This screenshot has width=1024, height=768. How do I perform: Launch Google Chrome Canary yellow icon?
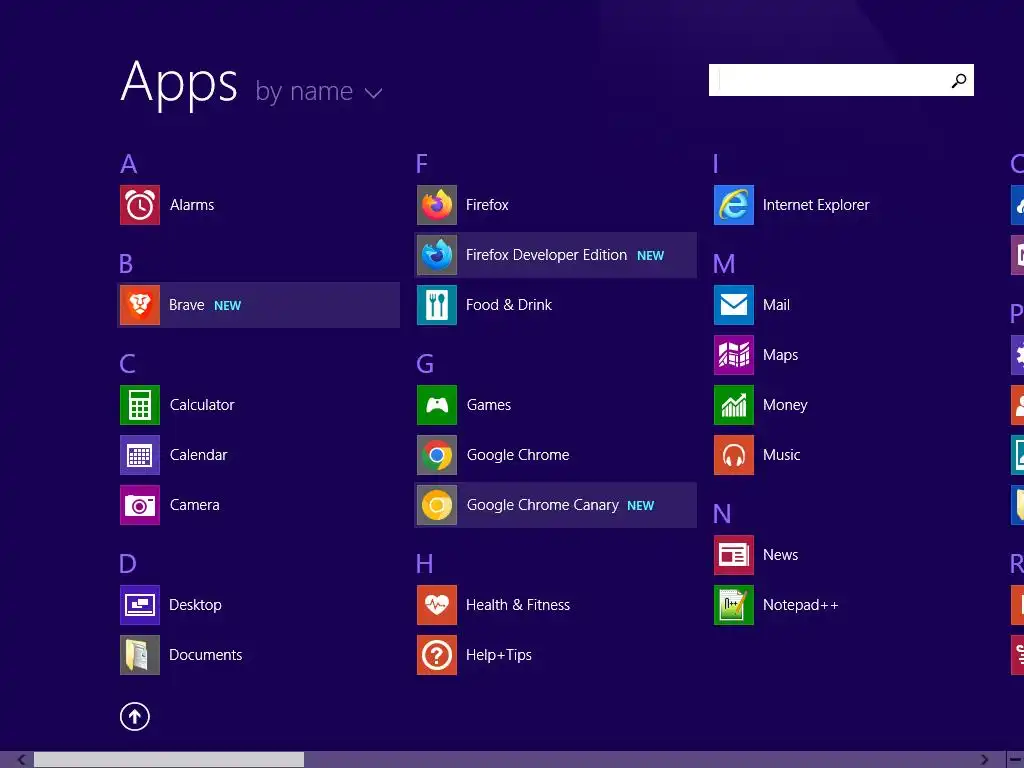click(437, 505)
